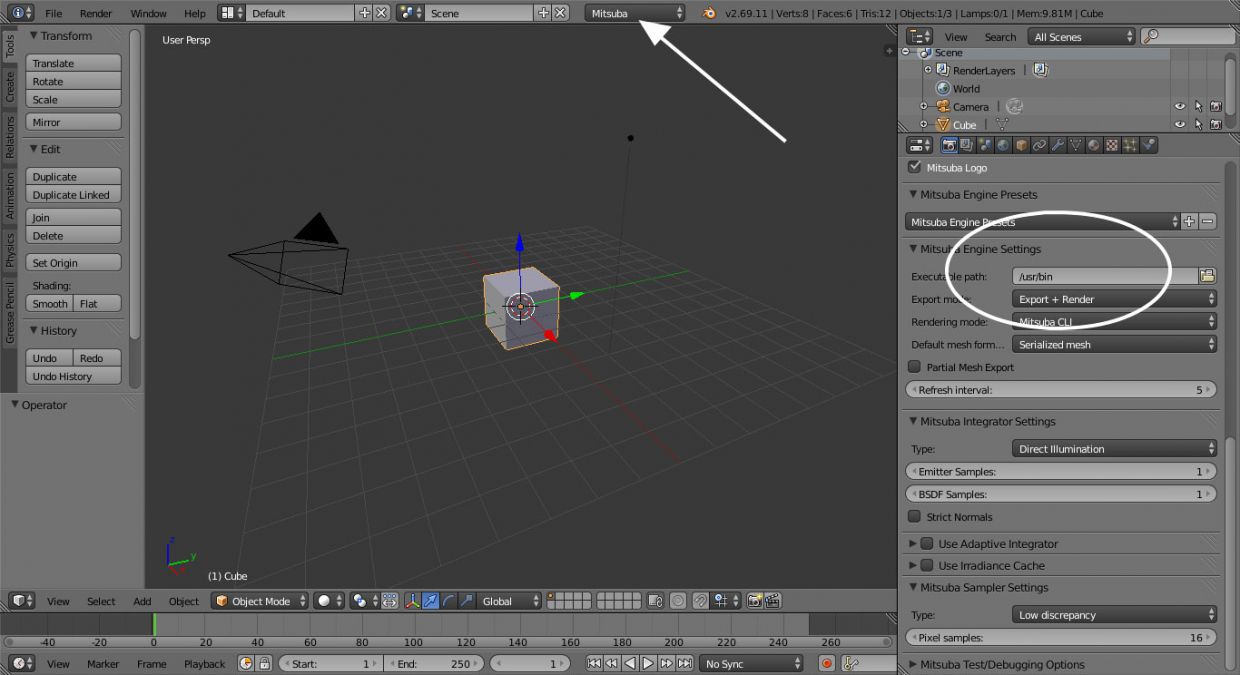Open the integrator Type dropdown showing Direct Illumination
Image resolution: width=1240 pixels, height=675 pixels.
(x=1114, y=449)
